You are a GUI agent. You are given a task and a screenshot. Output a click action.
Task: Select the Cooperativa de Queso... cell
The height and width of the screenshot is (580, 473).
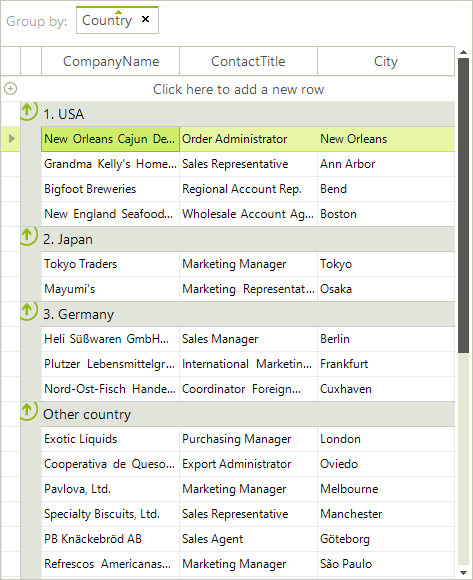click(110, 464)
